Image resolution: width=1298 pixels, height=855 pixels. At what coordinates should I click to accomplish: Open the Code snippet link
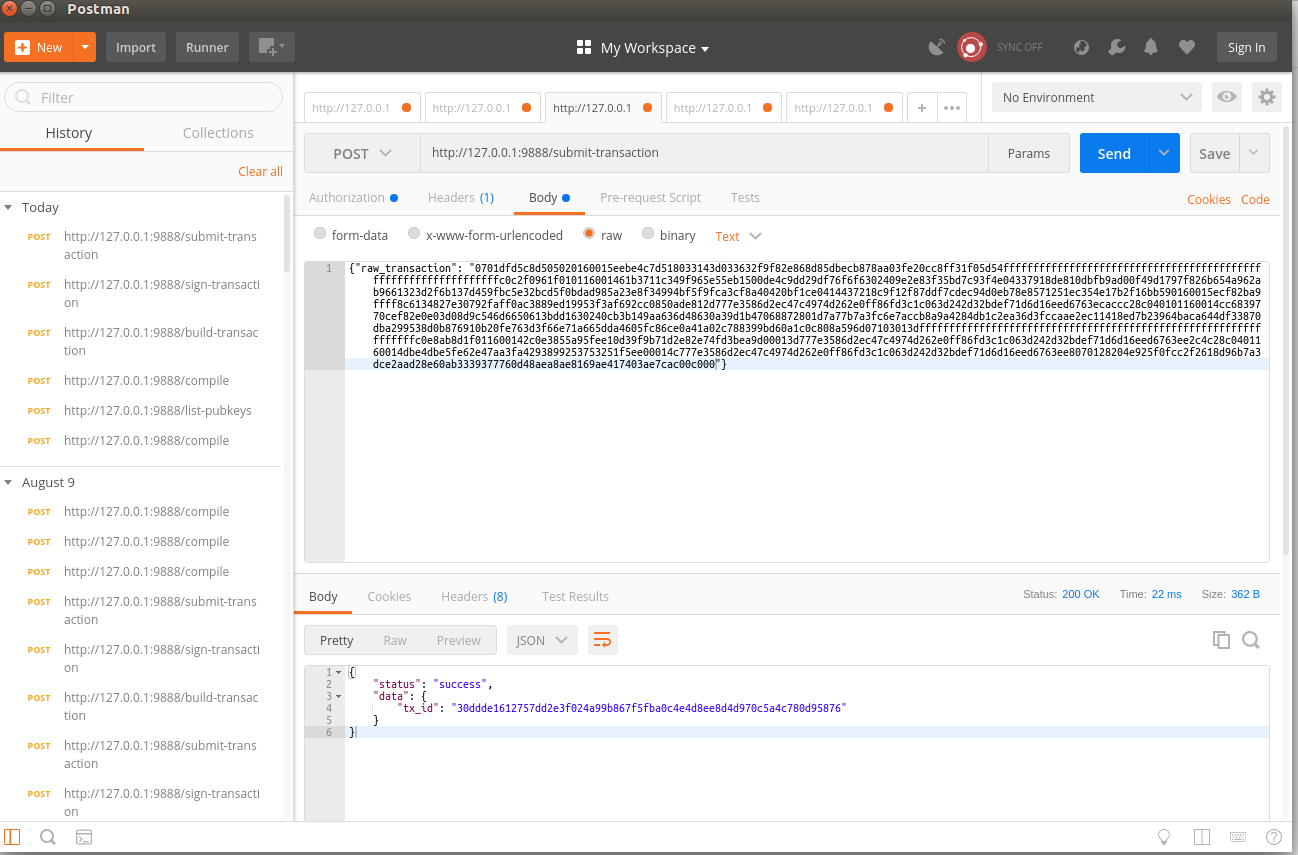[x=1255, y=199]
